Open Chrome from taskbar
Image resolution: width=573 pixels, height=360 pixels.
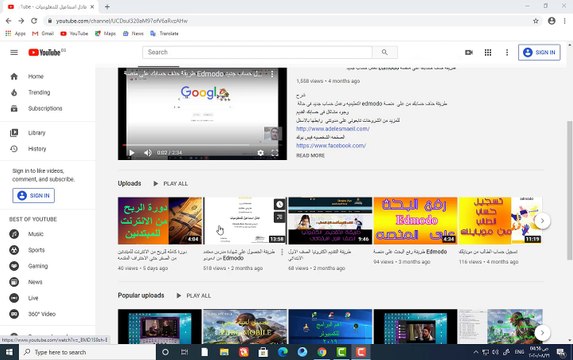[x=322, y=352]
